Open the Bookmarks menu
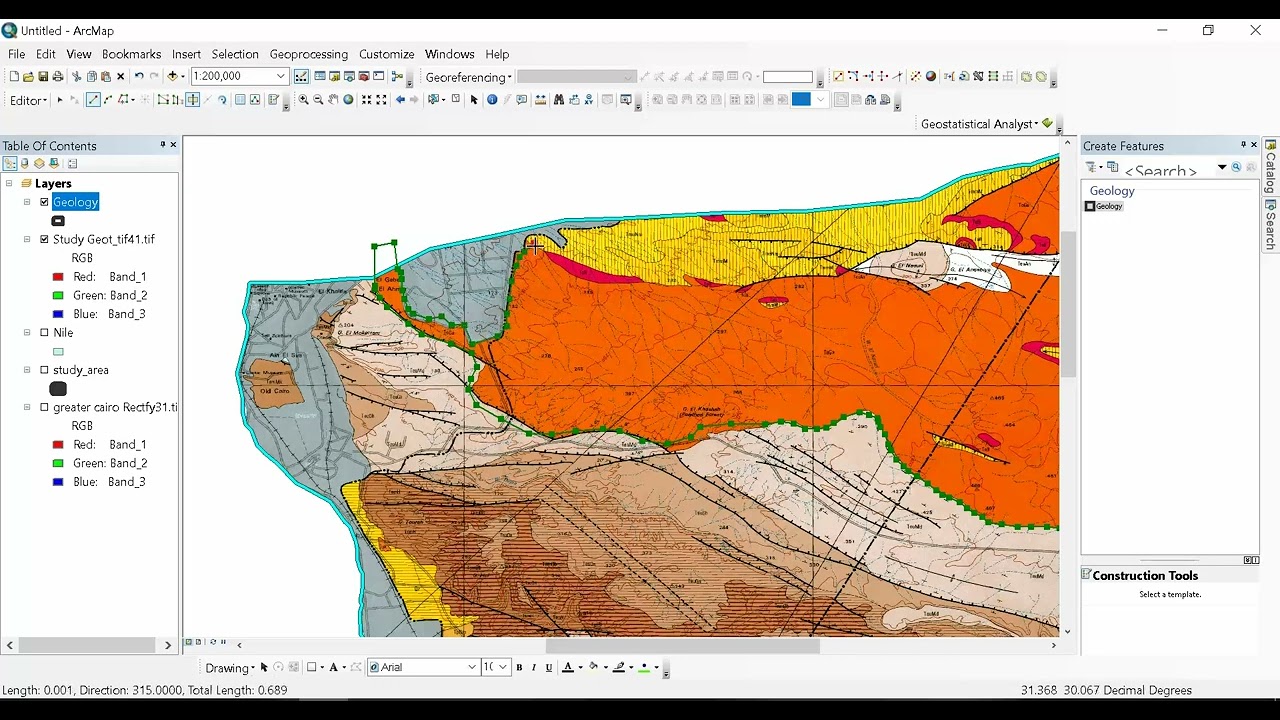Image resolution: width=1280 pixels, height=720 pixels. (x=131, y=54)
